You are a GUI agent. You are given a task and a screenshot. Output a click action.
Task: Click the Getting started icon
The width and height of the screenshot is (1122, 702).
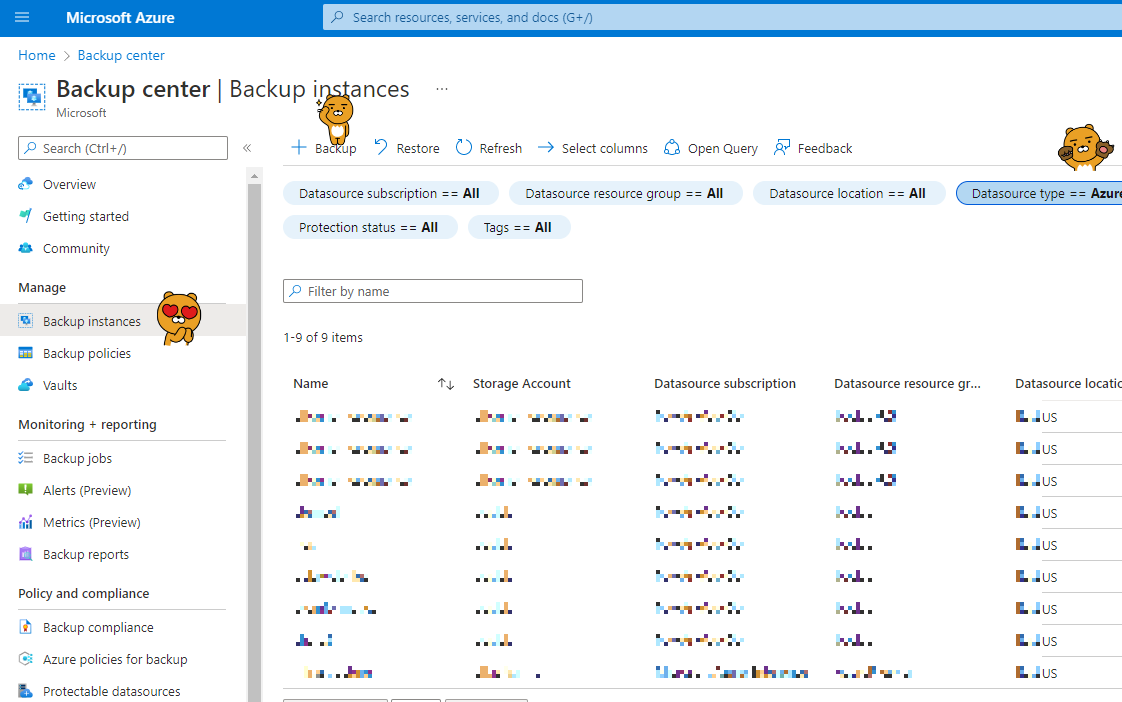[26, 216]
